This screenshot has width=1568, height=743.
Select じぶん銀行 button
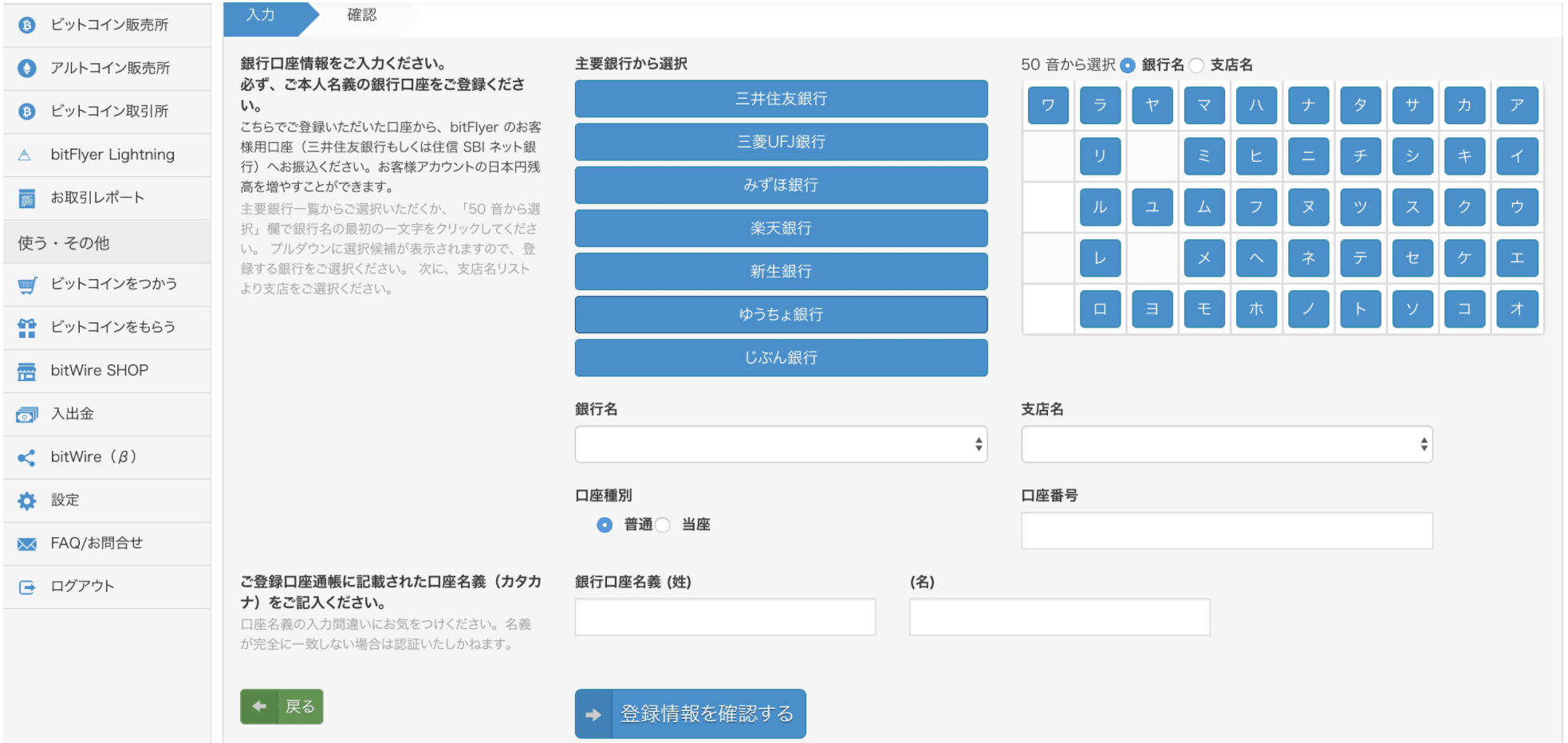(781, 357)
